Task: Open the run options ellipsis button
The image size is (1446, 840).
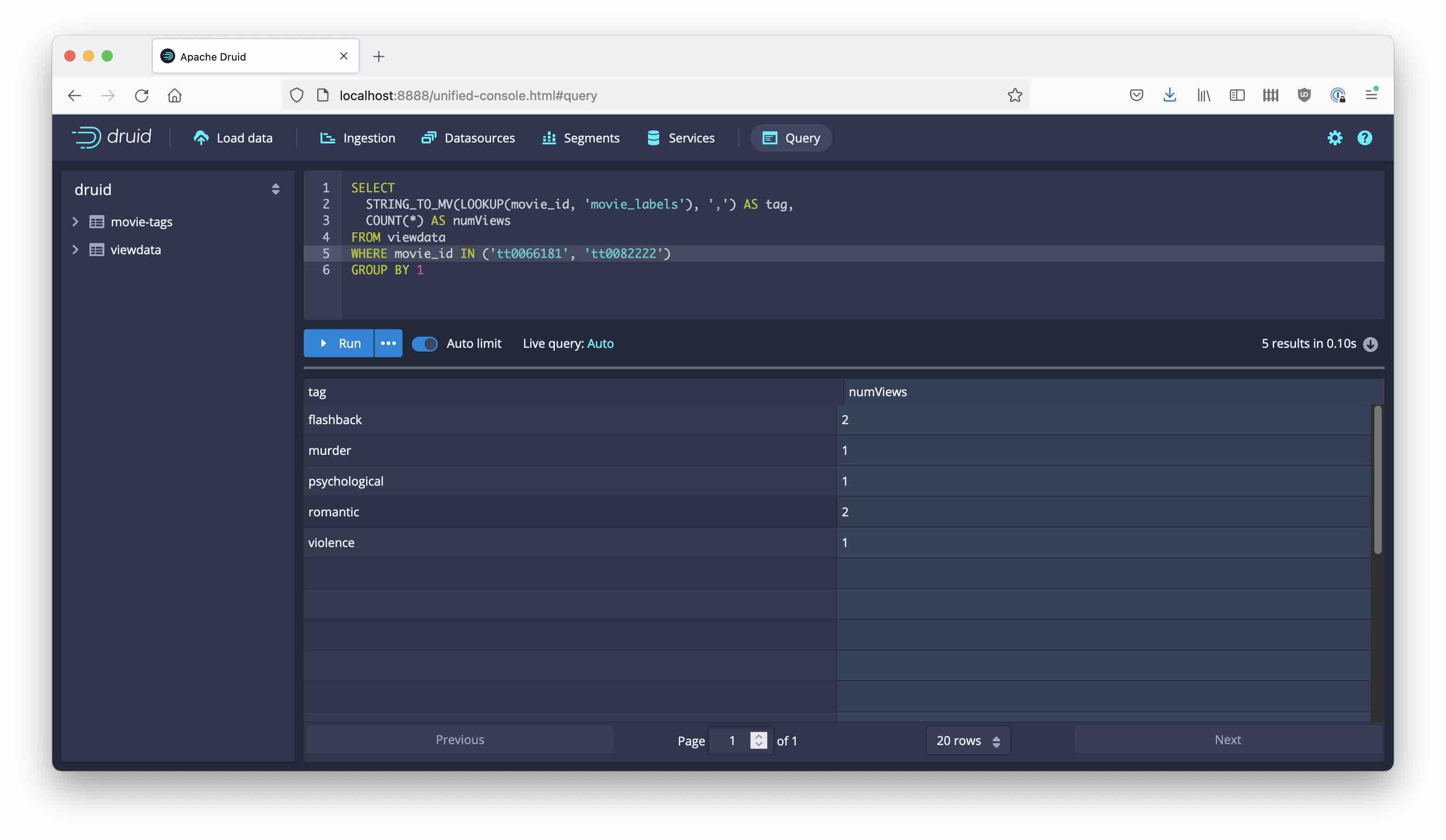Action: (388, 344)
